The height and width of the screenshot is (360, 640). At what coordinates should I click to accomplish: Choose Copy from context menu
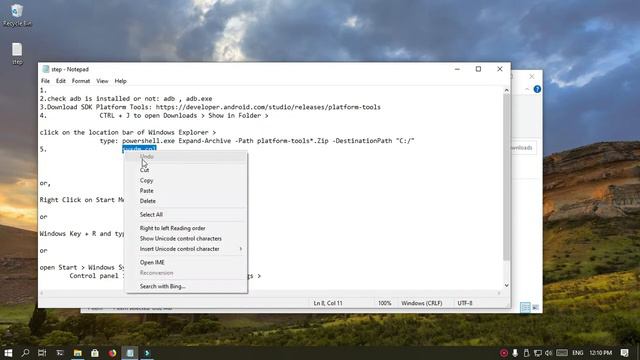tap(186, 180)
